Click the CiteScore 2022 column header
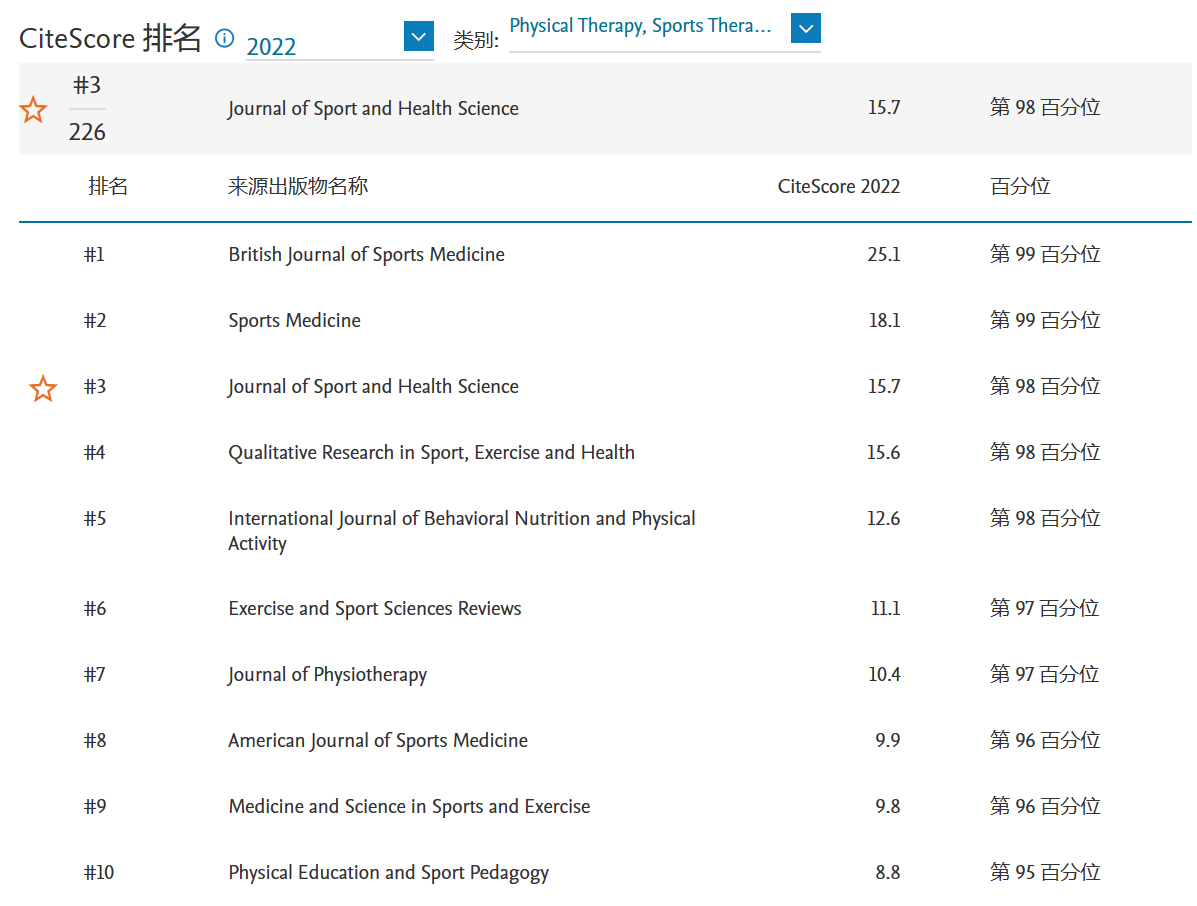This screenshot has height=906, width=1197. 838,186
